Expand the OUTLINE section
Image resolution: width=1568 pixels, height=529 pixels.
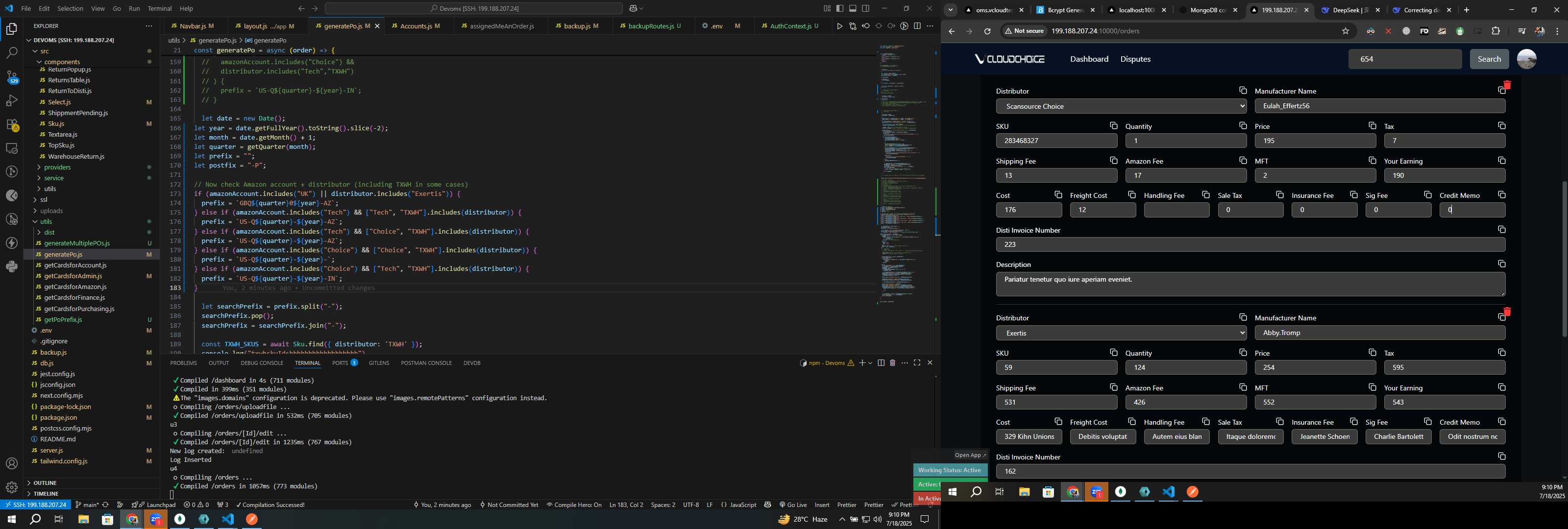45,483
